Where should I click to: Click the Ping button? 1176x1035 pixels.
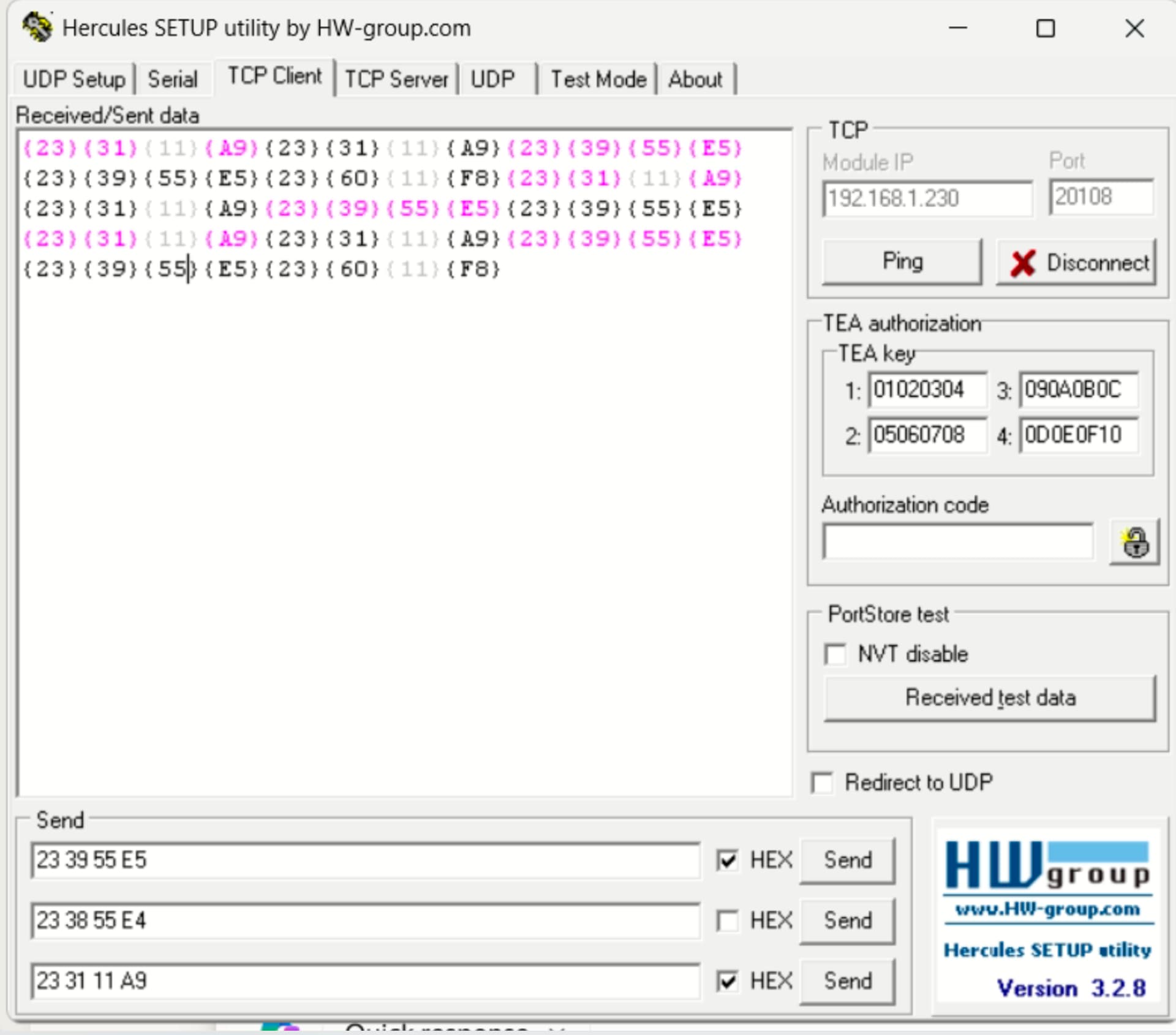[x=902, y=262]
